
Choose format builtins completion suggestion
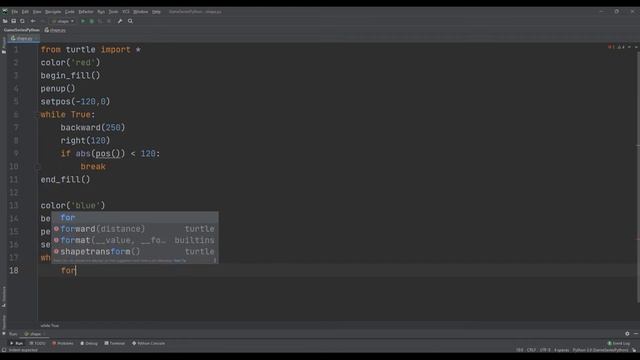135,240
